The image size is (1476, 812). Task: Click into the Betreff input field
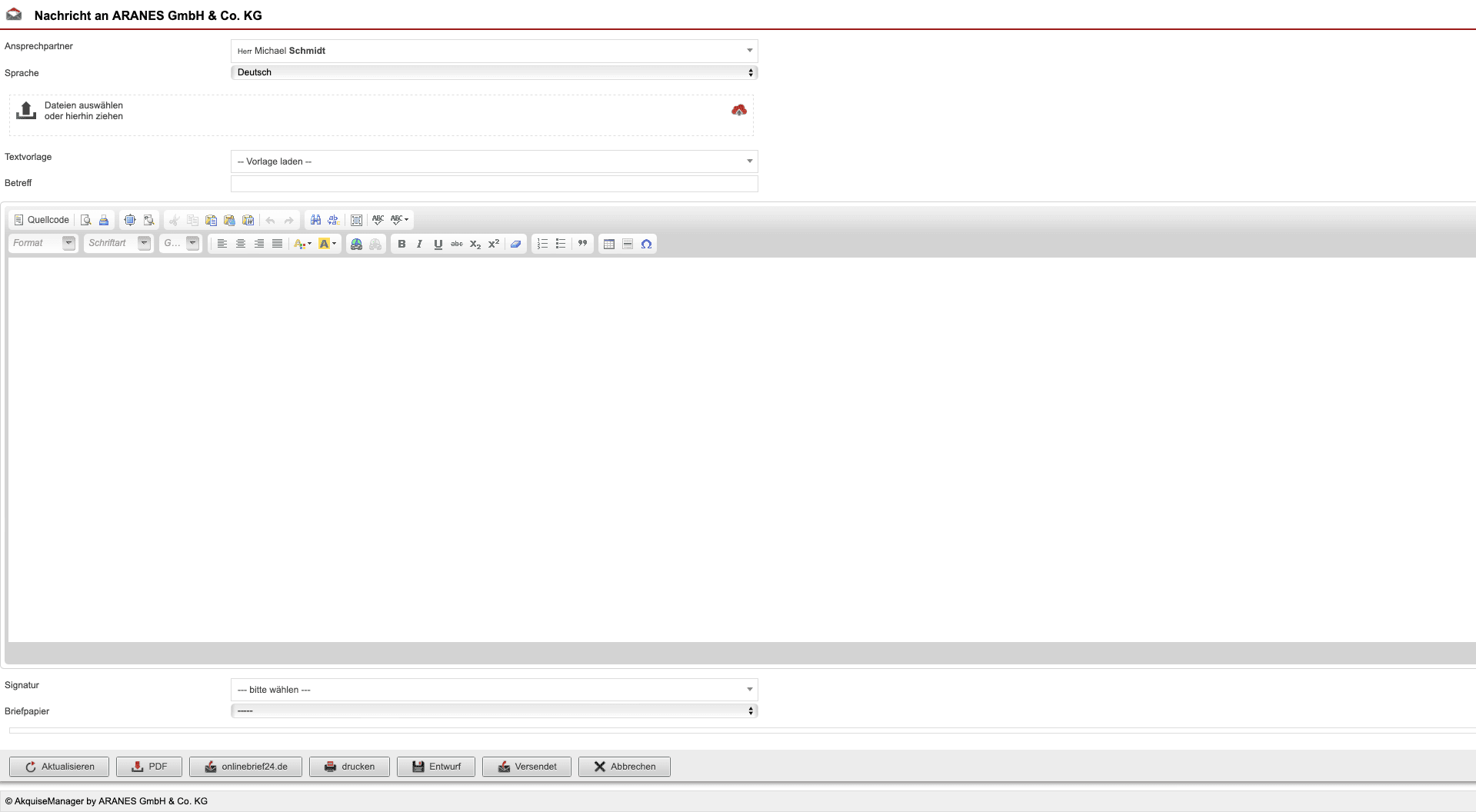pos(494,184)
